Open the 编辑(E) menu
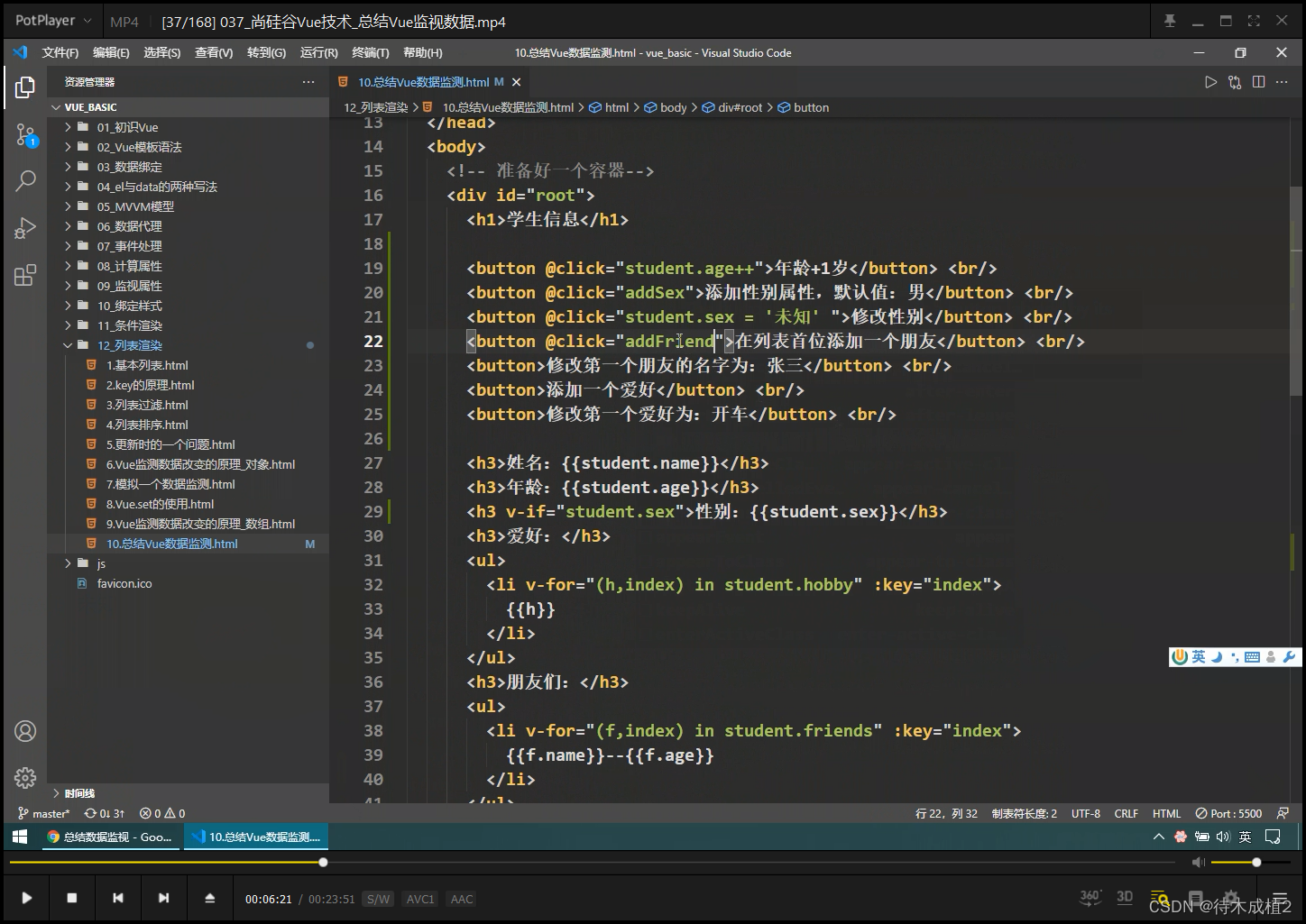This screenshot has width=1306, height=924. [x=111, y=53]
